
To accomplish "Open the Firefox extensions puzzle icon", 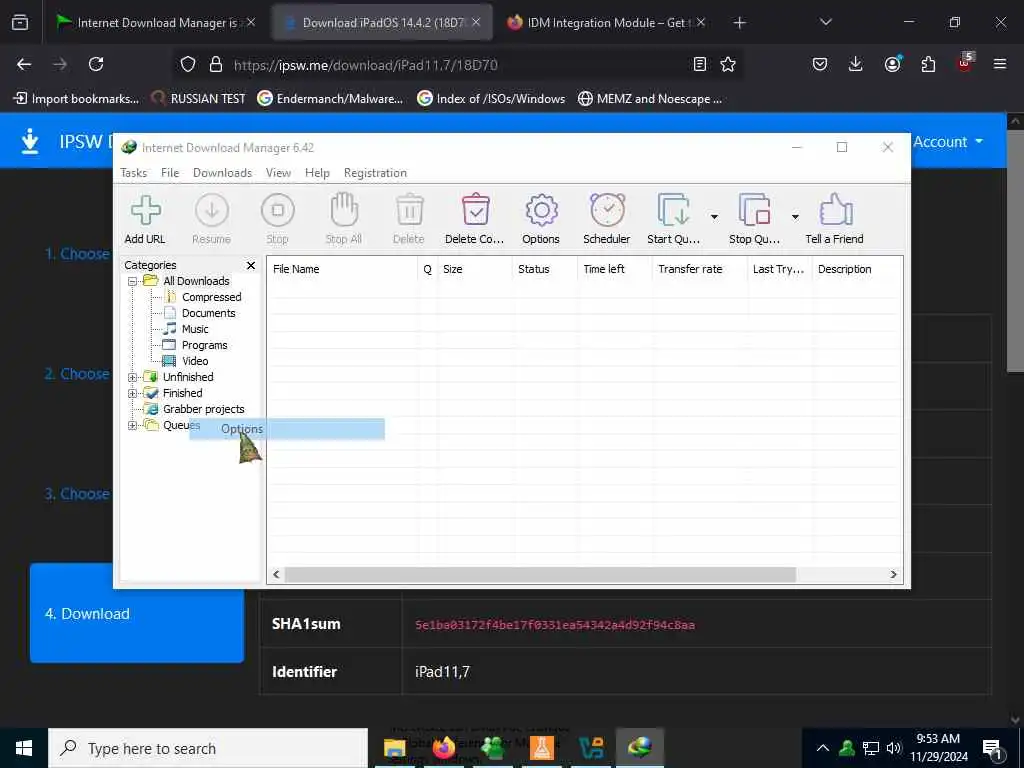I will (x=928, y=64).
